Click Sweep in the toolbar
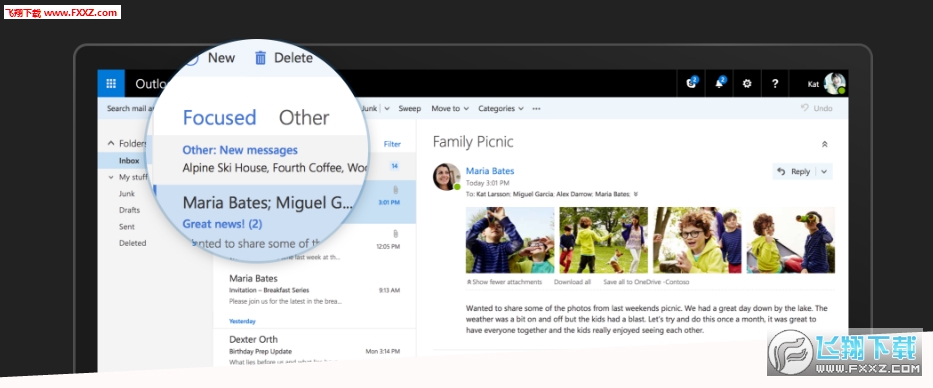 pyautogui.click(x=409, y=108)
